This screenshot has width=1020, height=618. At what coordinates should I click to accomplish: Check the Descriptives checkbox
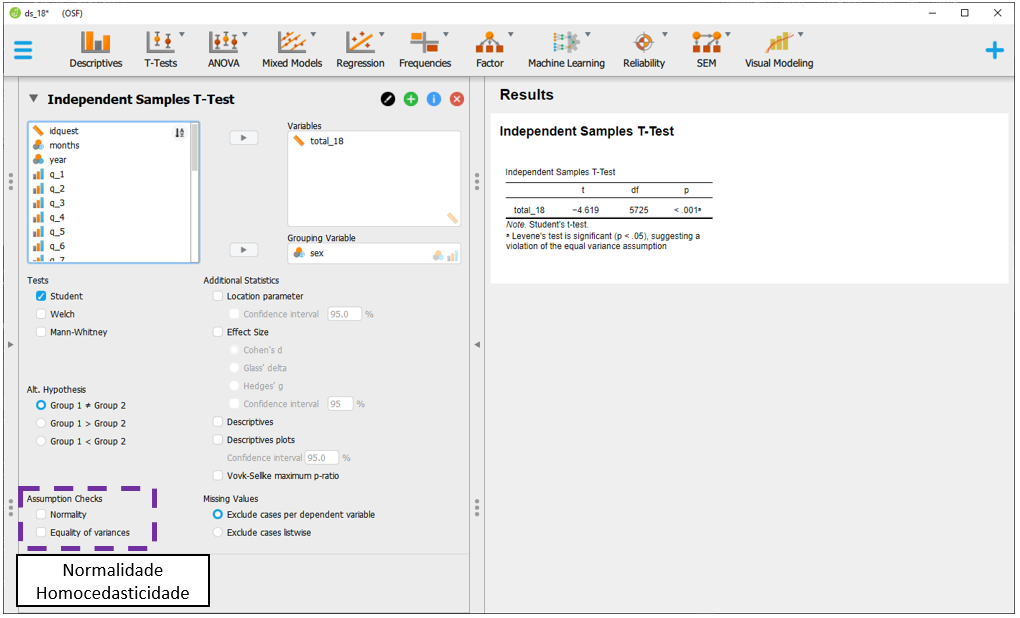[x=218, y=422]
